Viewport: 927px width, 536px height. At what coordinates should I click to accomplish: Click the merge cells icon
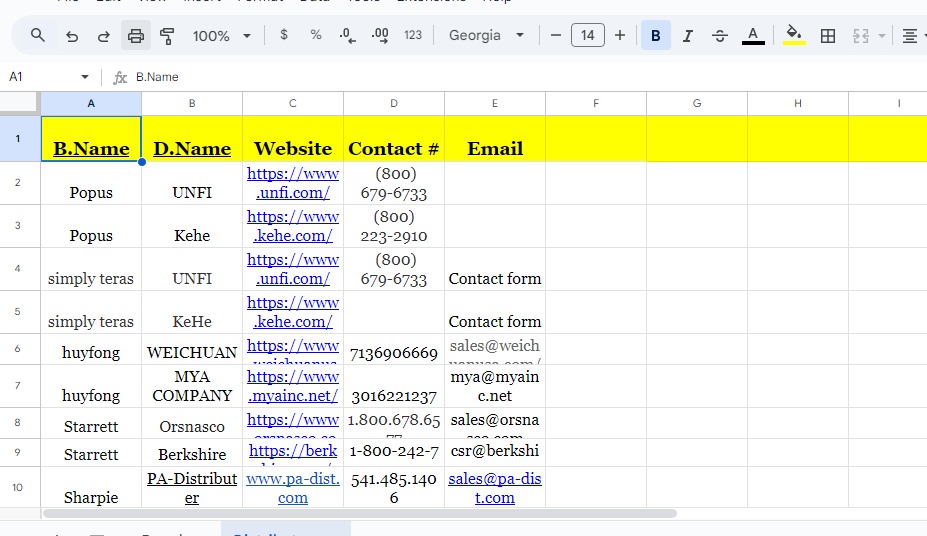[861, 36]
